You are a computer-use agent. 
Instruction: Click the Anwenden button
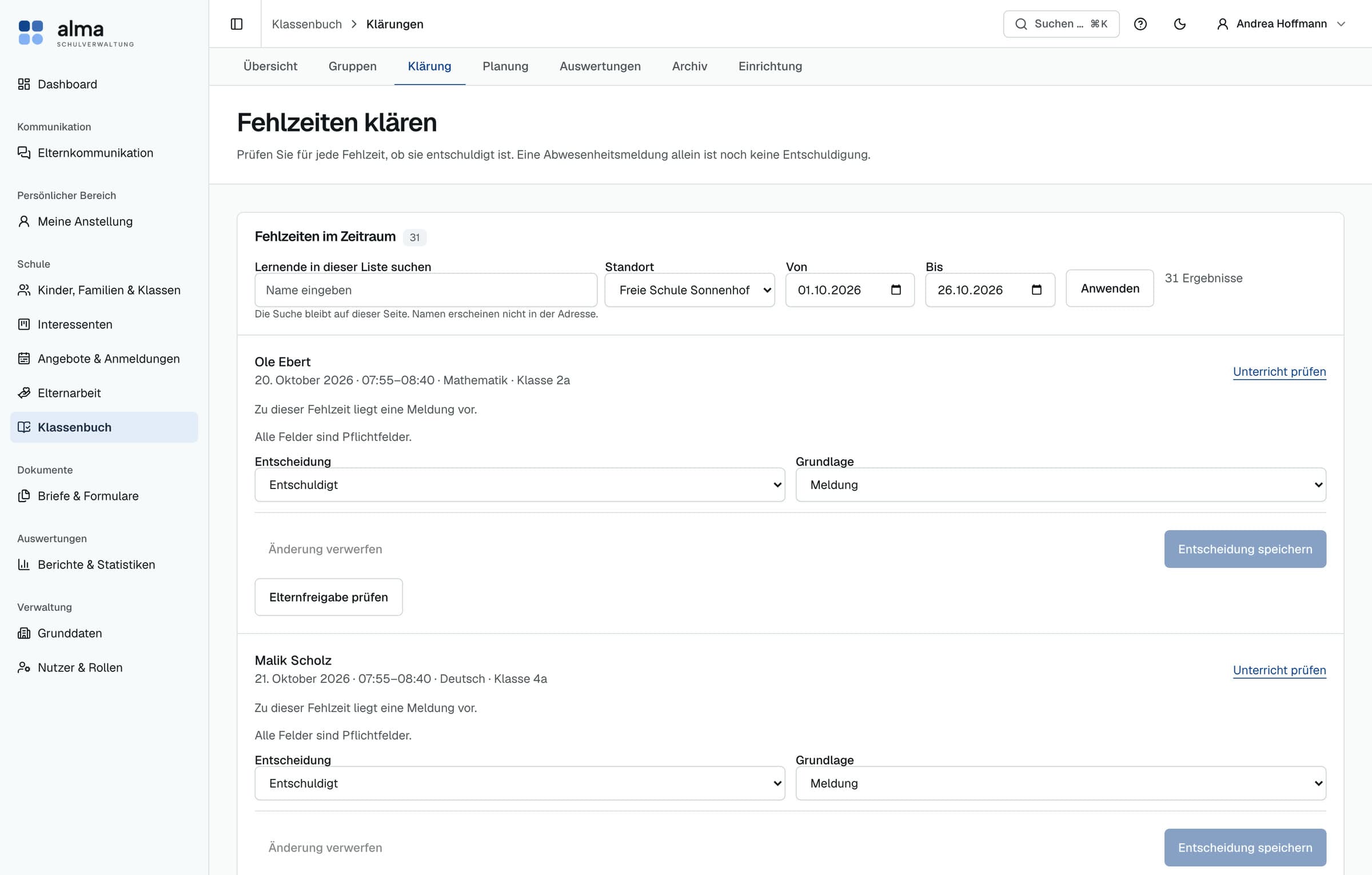1110,288
